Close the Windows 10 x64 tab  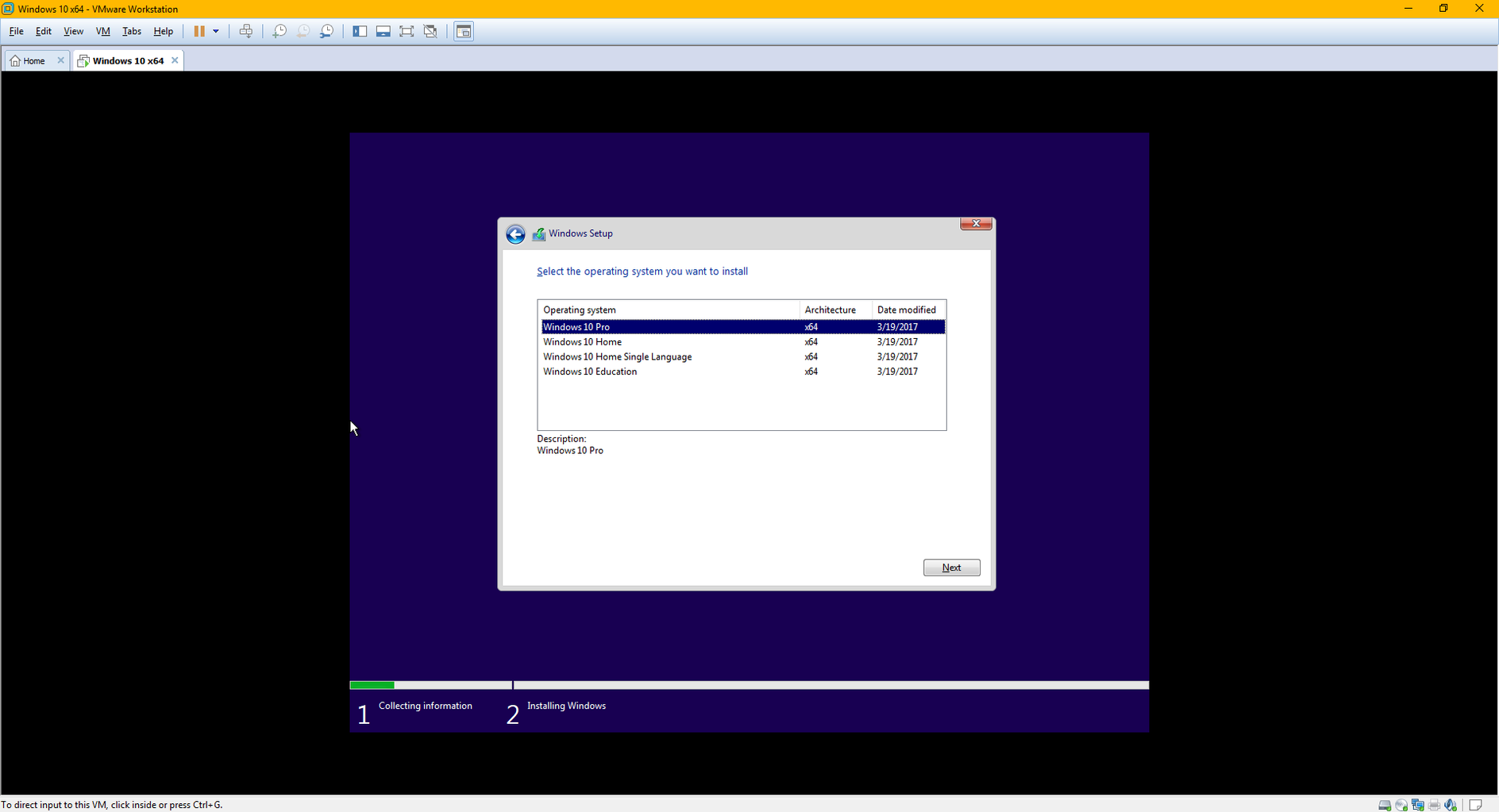[x=175, y=60]
